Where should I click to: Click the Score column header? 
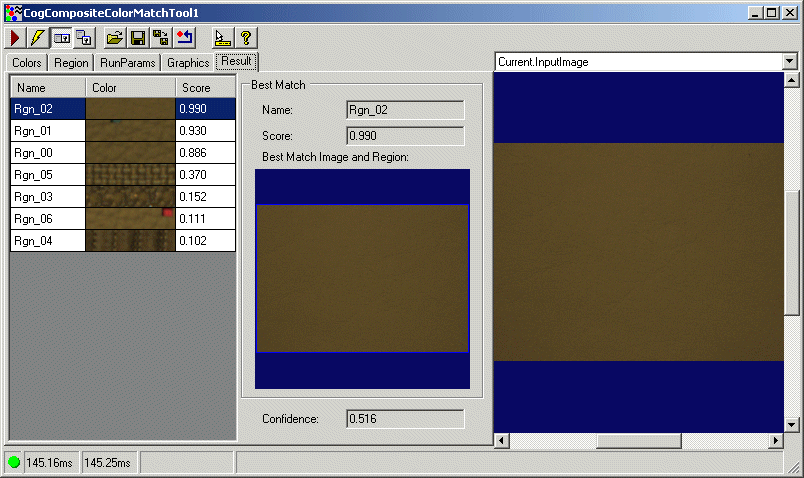pos(205,88)
